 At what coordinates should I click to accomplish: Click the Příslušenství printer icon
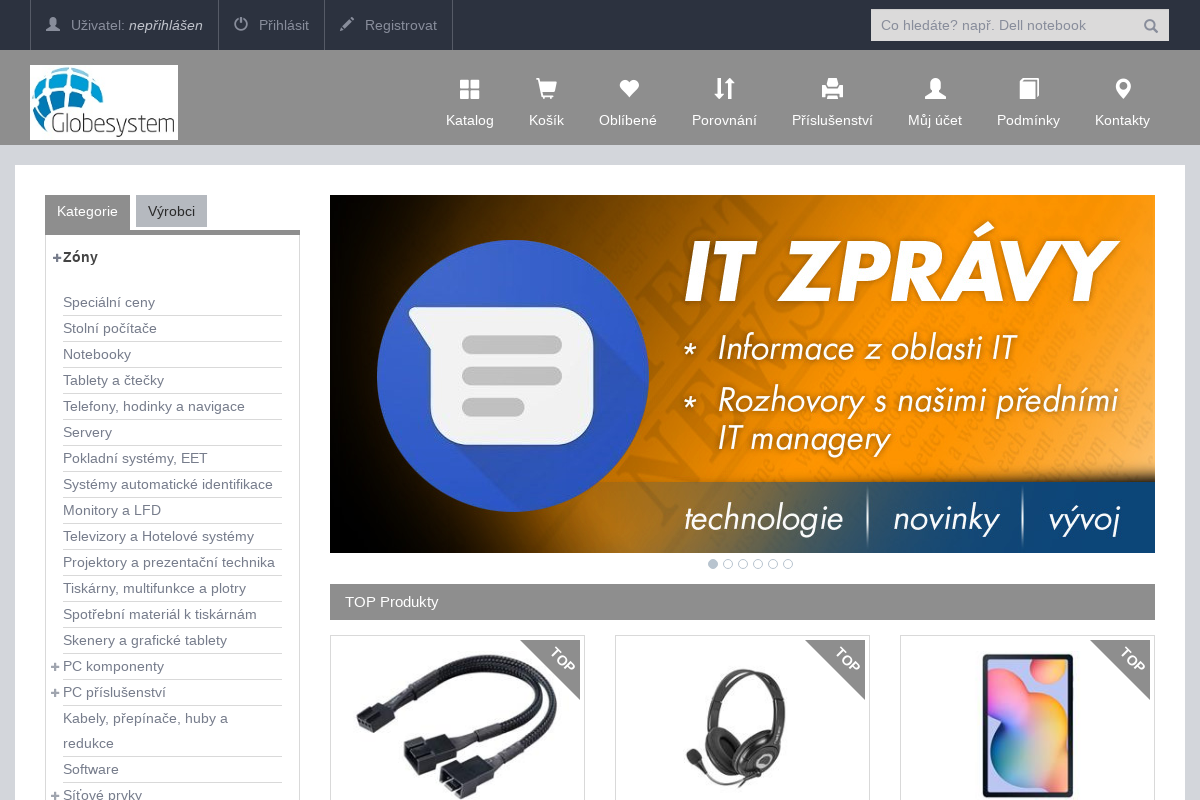(x=832, y=90)
